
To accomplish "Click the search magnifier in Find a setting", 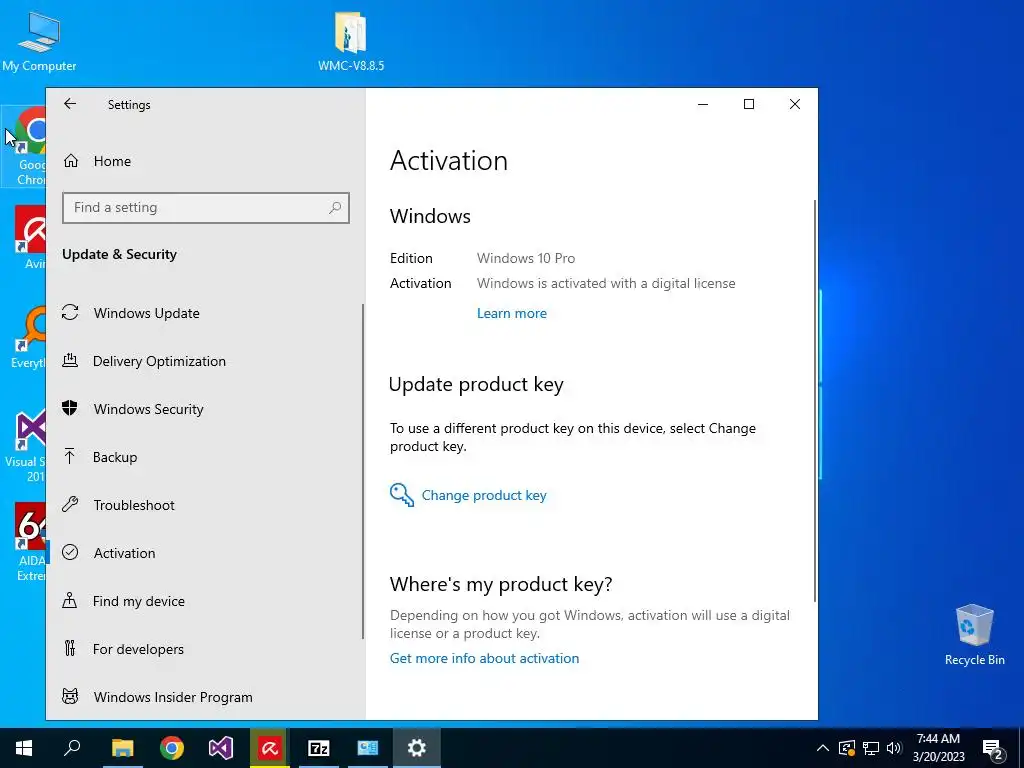I will pos(334,208).
